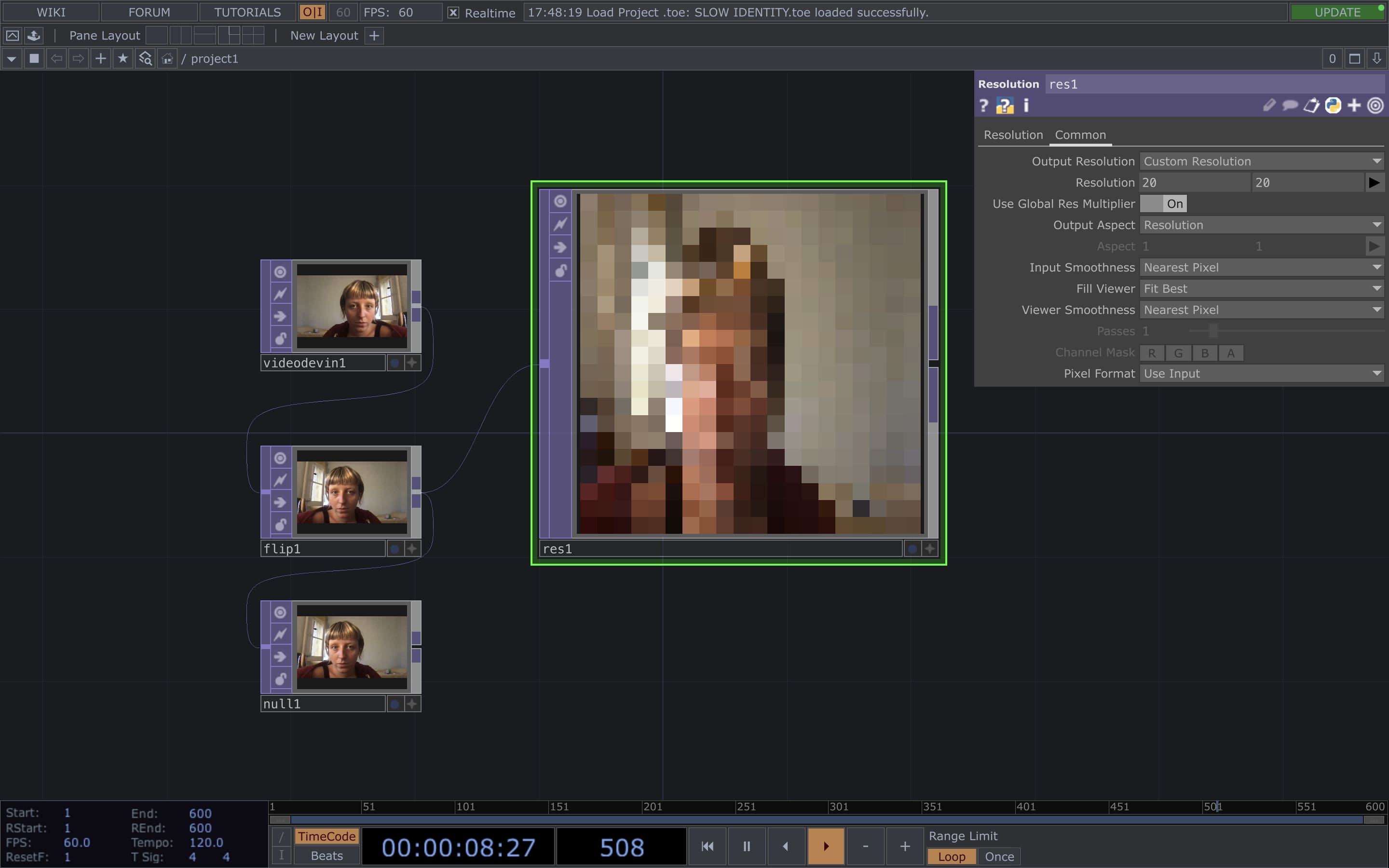Switch to the Resolution parameter tab
The height and width of the screenshot is (868, 1389).
[1012, 135]
